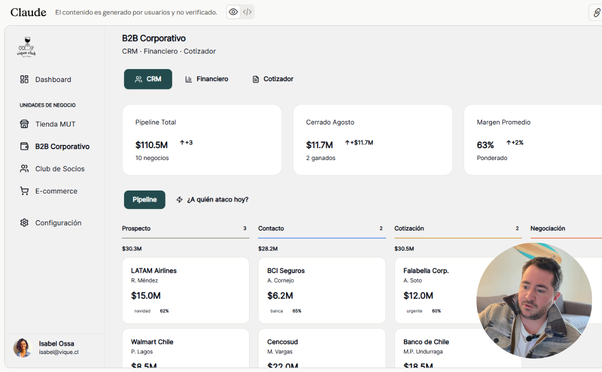Click the Pipeline Total summary card
Screen dimensions: 602x372
click(202, 140)
